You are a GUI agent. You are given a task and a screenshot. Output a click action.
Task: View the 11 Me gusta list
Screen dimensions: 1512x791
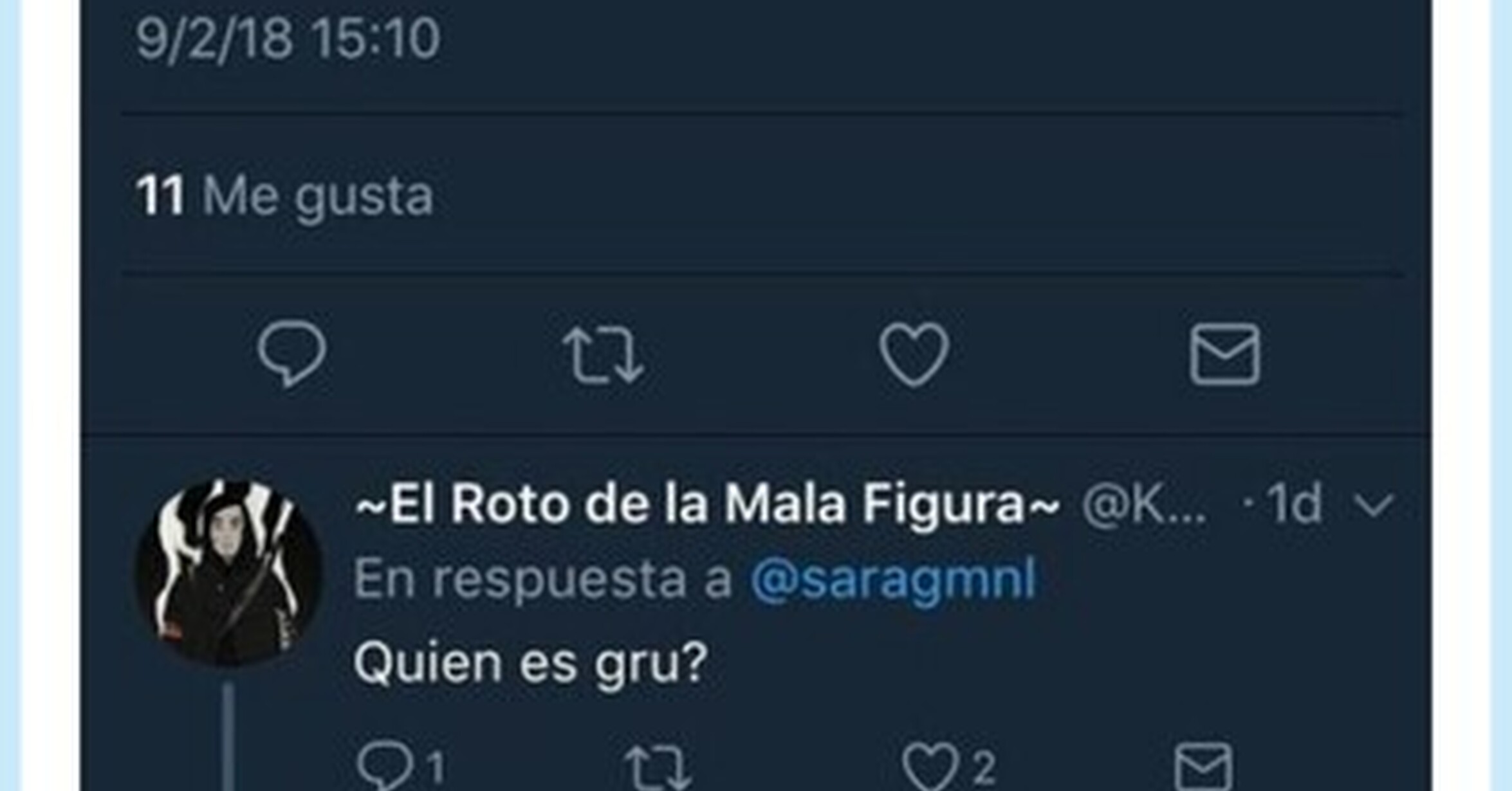[x=284, y=195]
